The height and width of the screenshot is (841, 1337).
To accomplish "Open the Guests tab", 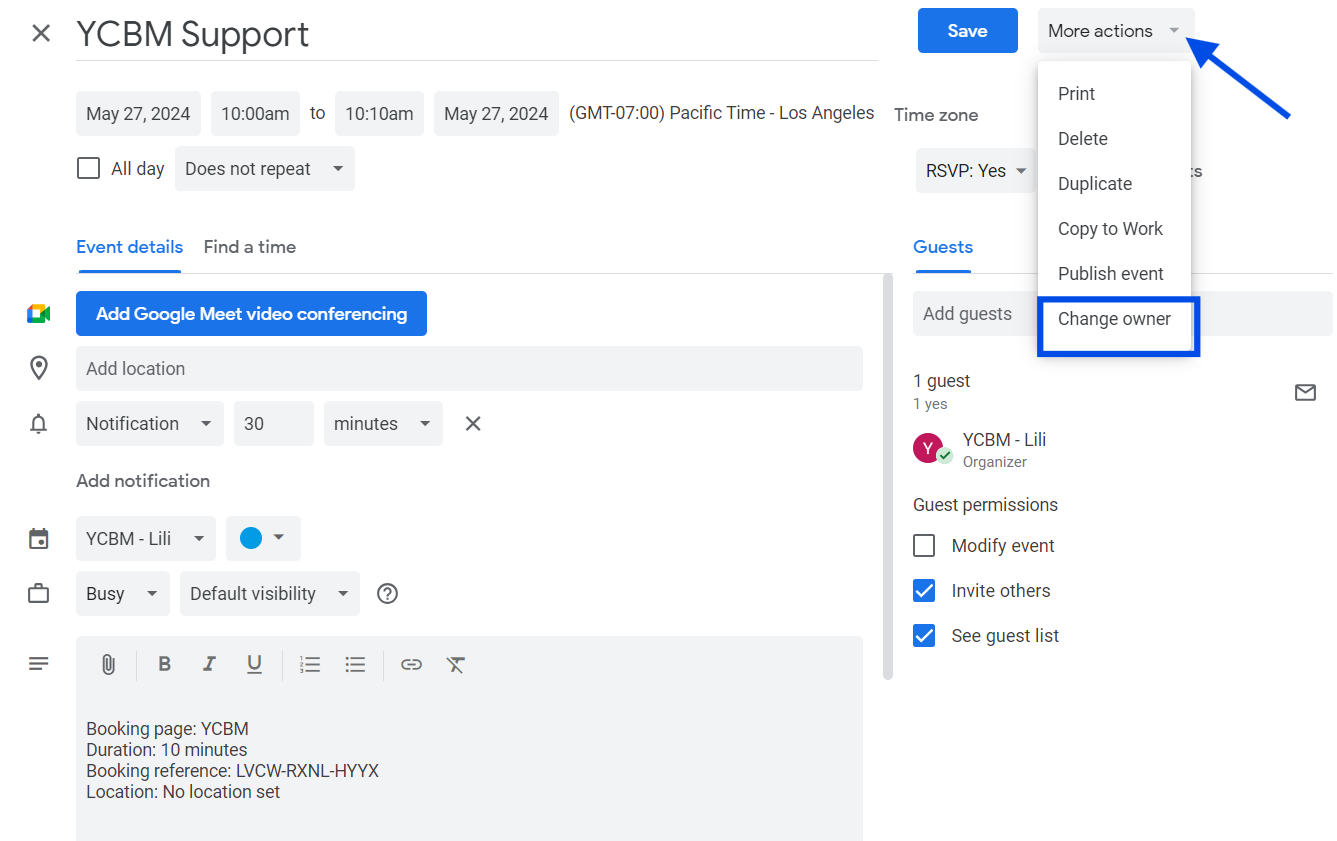I will [943, 247].
